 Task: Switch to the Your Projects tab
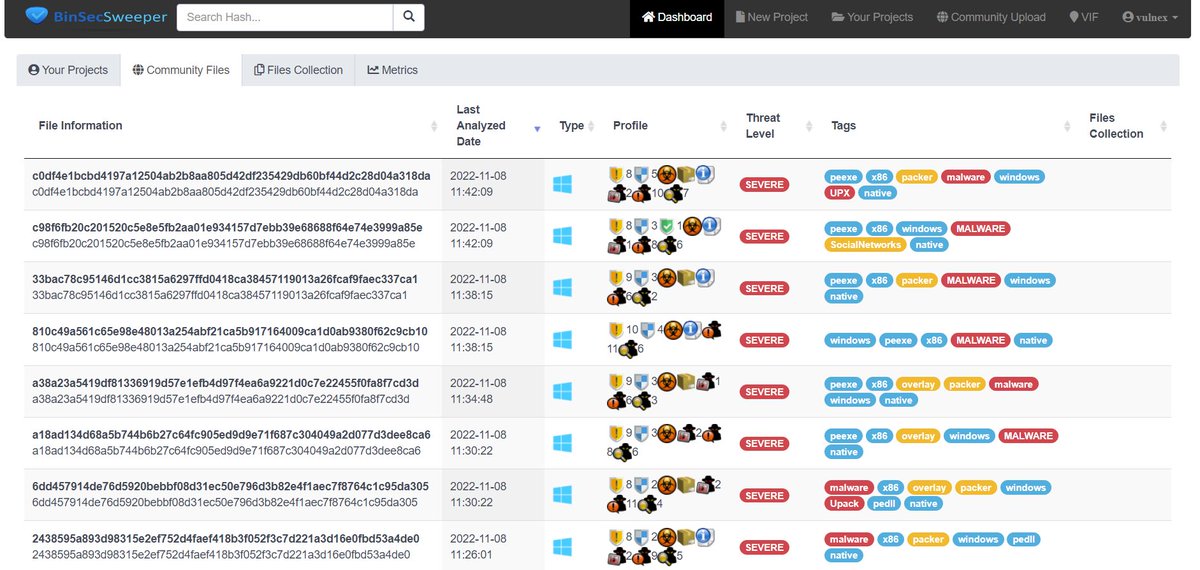[68, 70]
